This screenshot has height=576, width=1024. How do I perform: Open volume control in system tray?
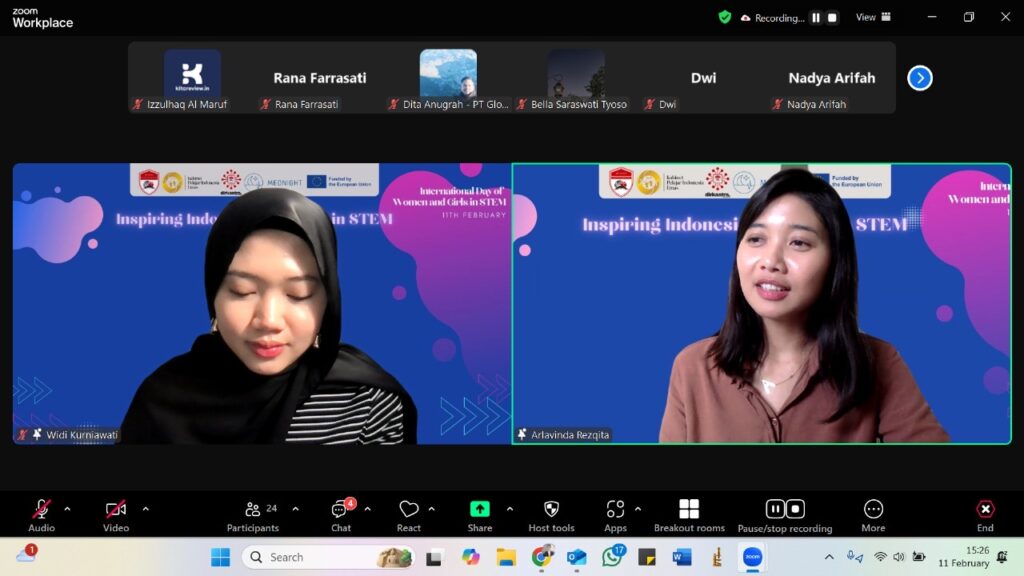tap(899, 557)
